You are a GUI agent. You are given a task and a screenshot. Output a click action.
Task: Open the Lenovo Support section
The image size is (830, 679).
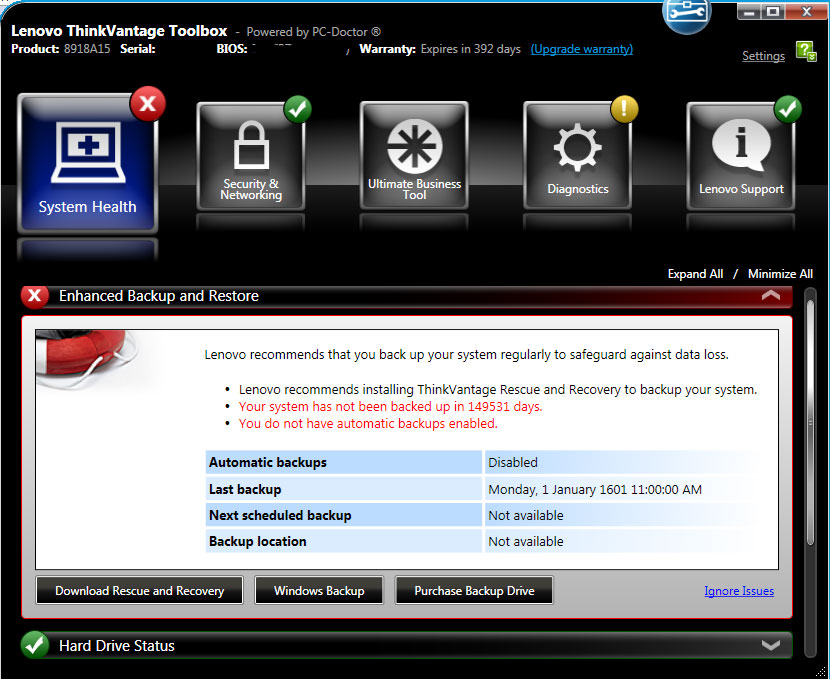741,156
